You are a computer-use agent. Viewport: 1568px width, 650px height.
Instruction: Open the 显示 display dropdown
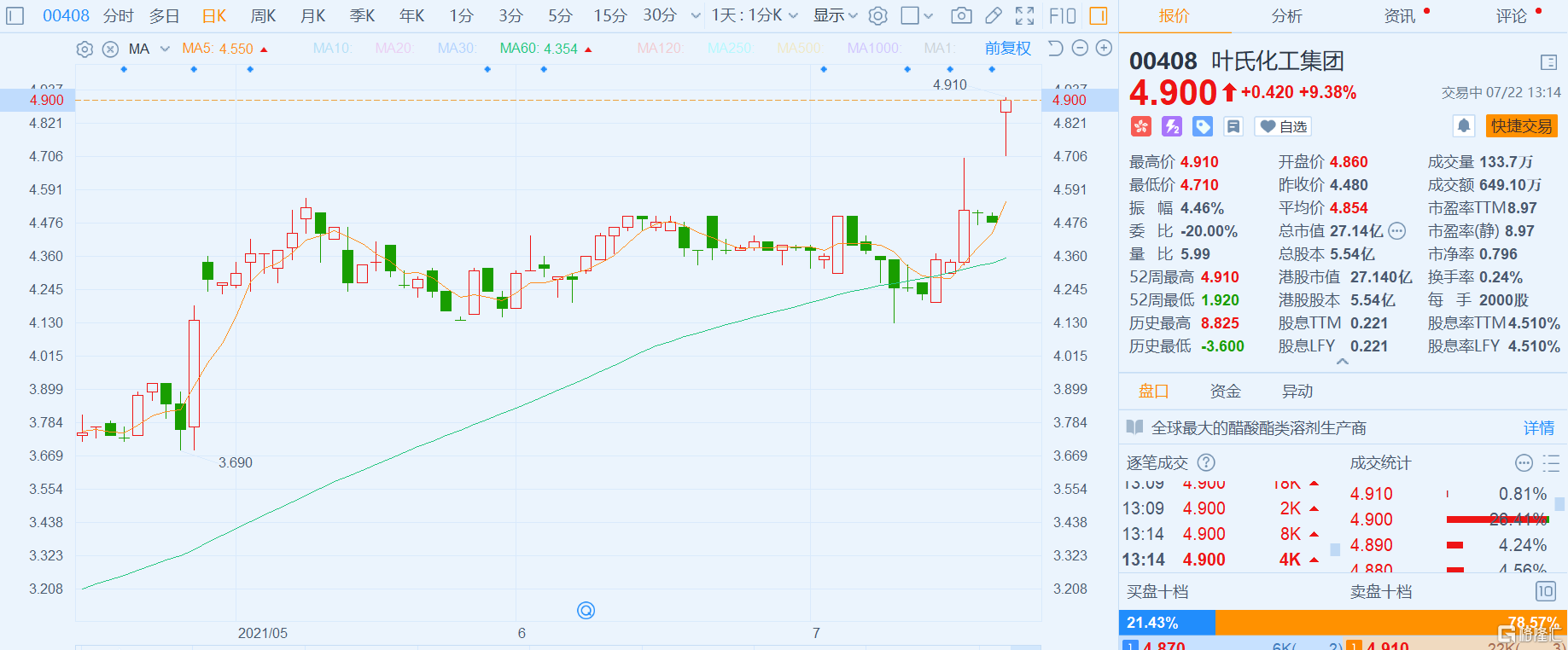click(835, 15)
